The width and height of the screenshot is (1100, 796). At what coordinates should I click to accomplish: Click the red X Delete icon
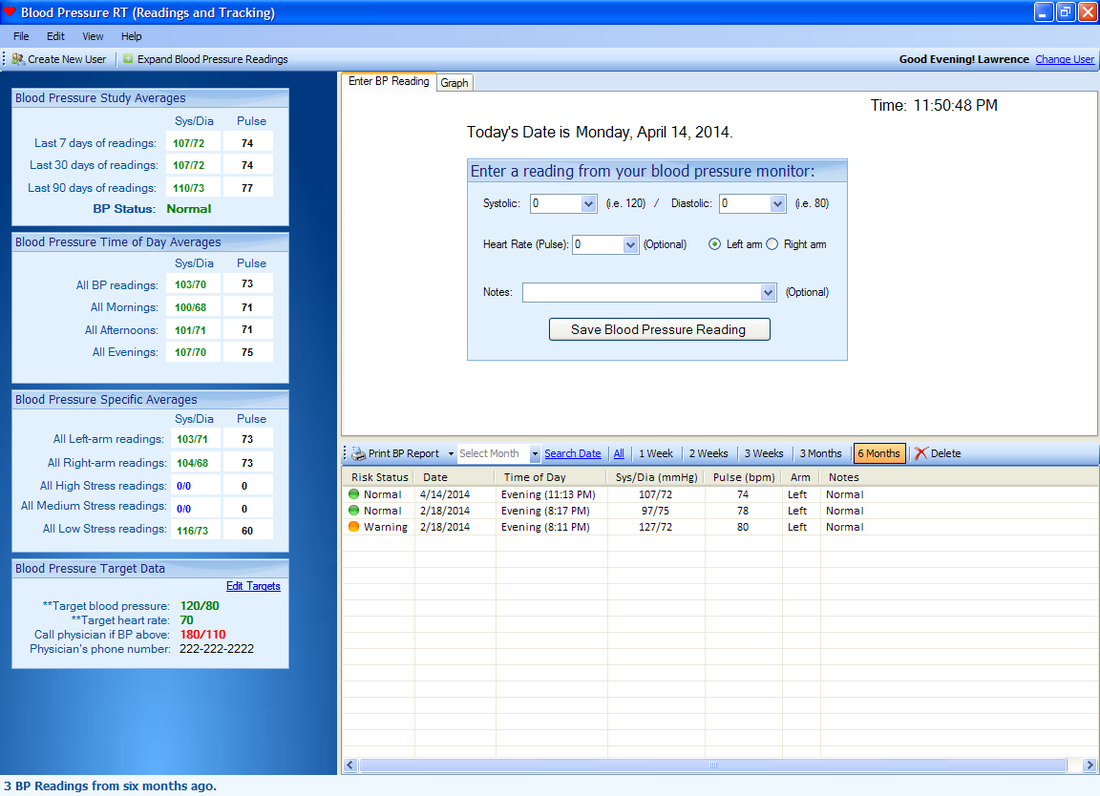pyautogui.click(x=921, y=454)
